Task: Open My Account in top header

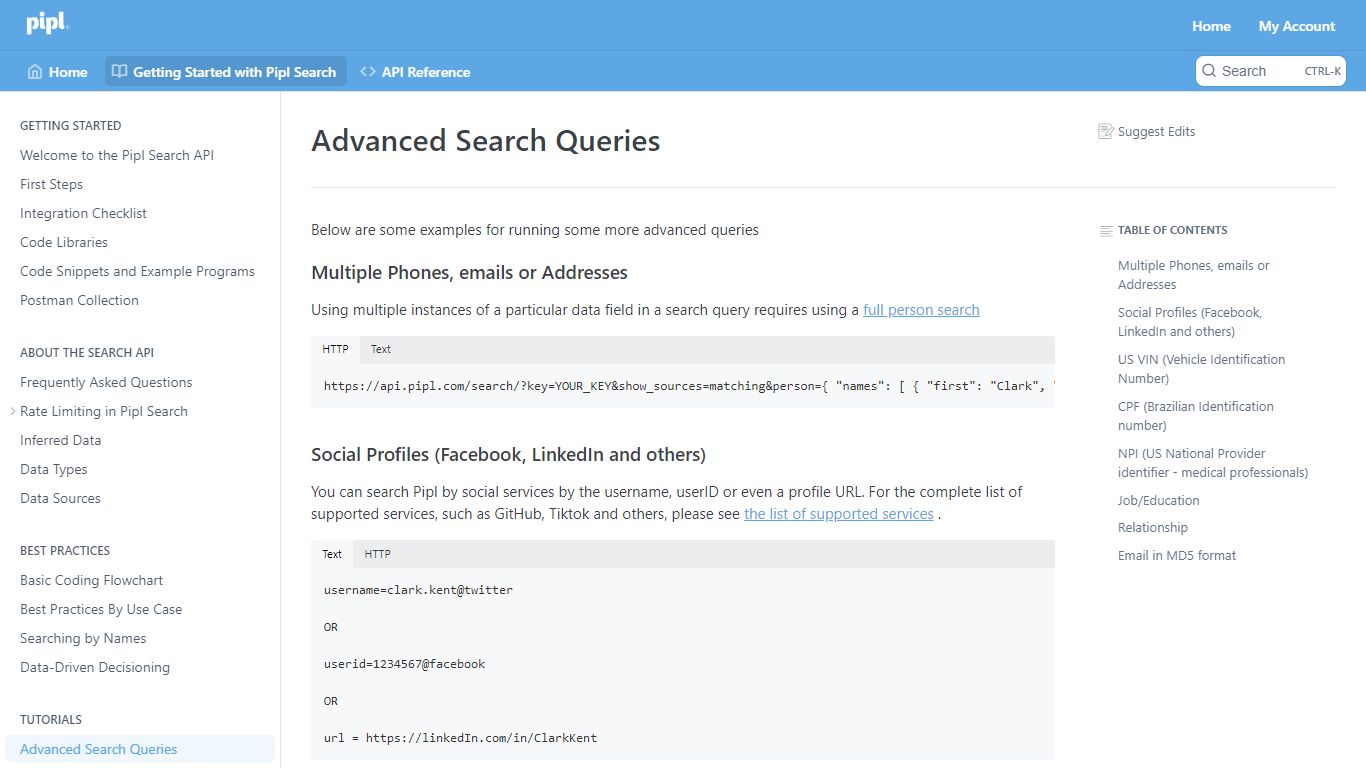Action: click(1297, 26)
